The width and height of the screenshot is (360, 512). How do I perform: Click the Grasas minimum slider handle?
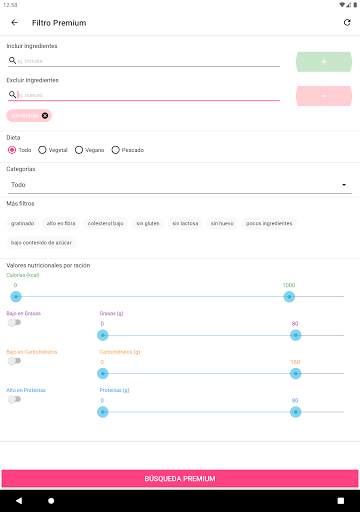point(103,335)
